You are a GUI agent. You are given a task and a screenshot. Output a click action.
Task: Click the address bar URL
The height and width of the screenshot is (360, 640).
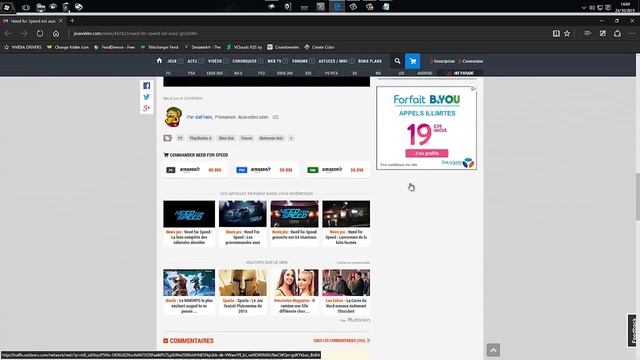click(136, 33)
